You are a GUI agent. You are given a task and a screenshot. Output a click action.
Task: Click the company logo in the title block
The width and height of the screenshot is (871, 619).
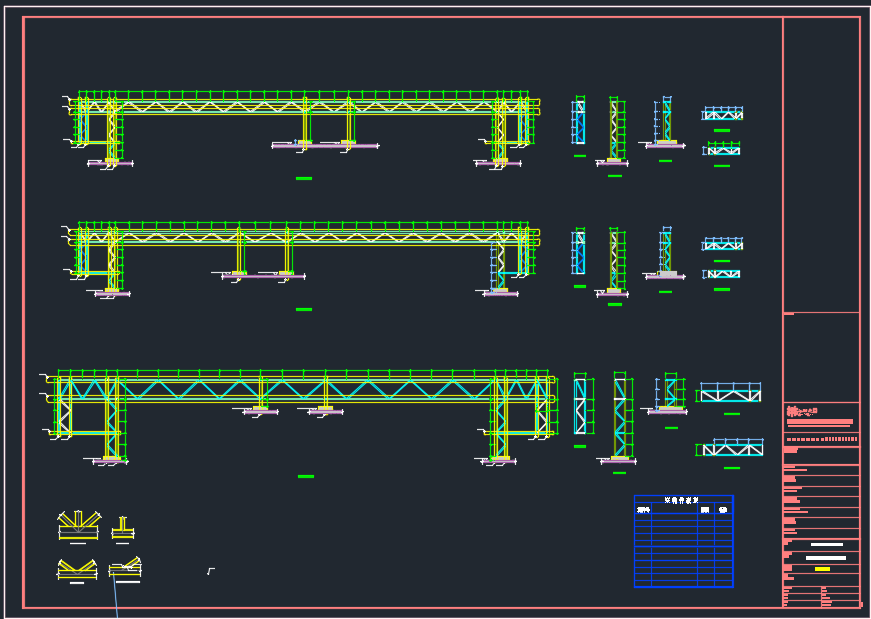[802, 412]
